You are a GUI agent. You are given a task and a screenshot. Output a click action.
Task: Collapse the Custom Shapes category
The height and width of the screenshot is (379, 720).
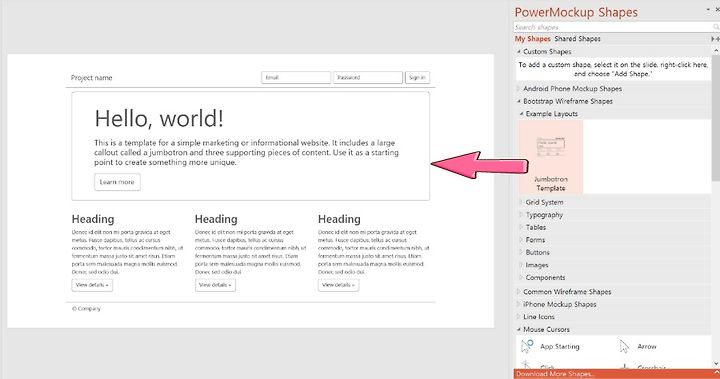tap(519, 52)
